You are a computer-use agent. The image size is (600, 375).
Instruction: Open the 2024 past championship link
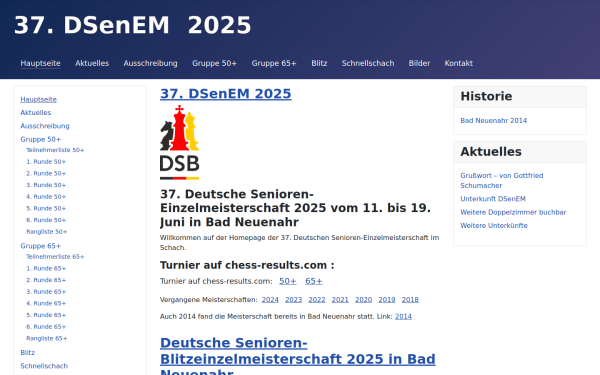coord(270,300)
